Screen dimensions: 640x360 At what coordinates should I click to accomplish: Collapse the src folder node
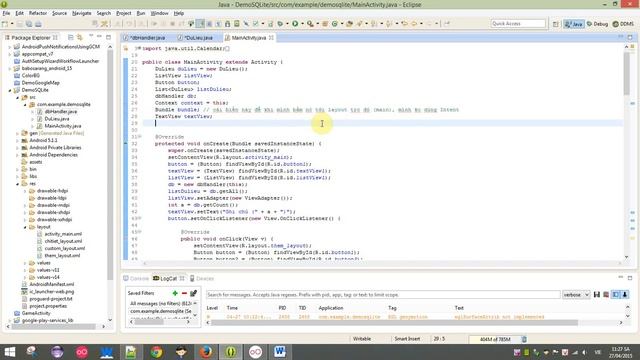tap(18, 98)
